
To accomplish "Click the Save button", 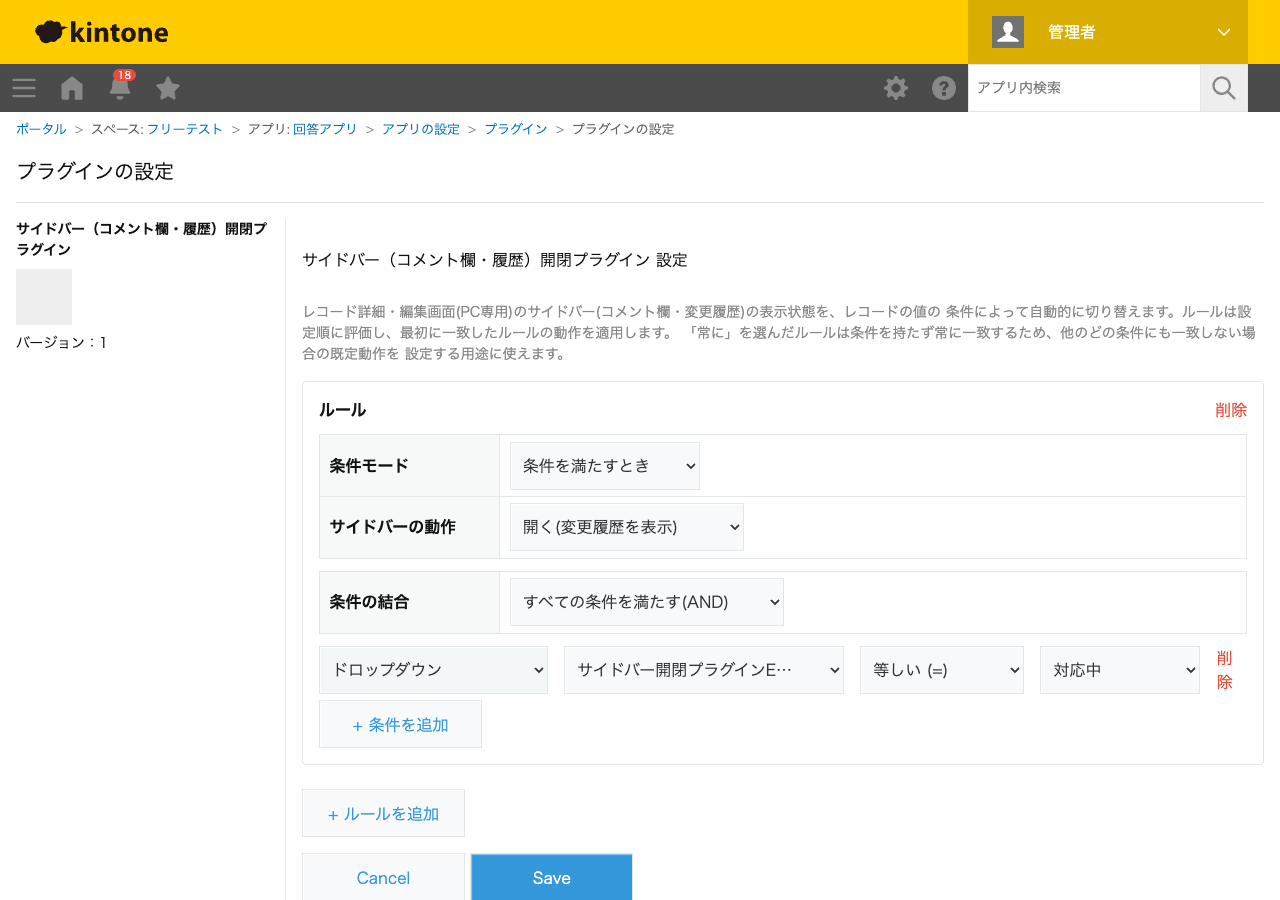I will 551,877.
